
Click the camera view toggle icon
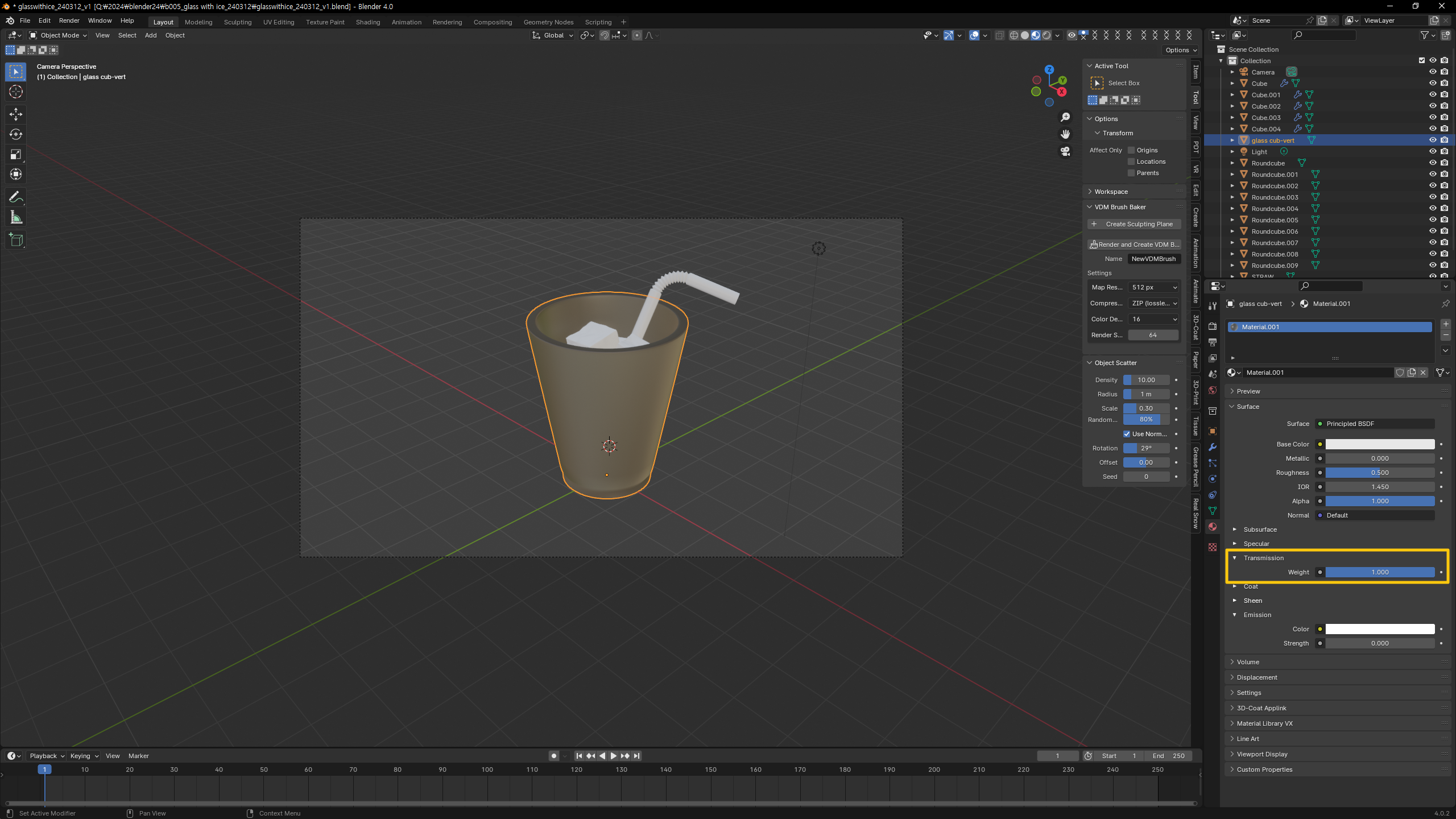click(1065, 151)
